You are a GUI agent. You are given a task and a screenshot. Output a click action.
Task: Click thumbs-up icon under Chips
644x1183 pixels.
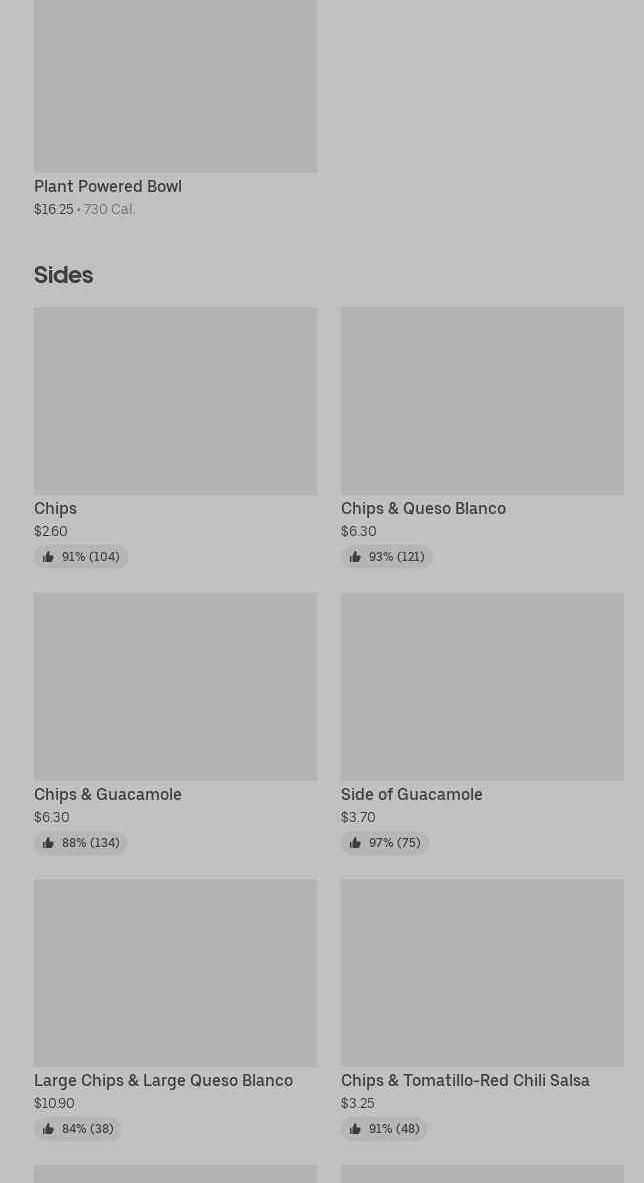[48, 557]
